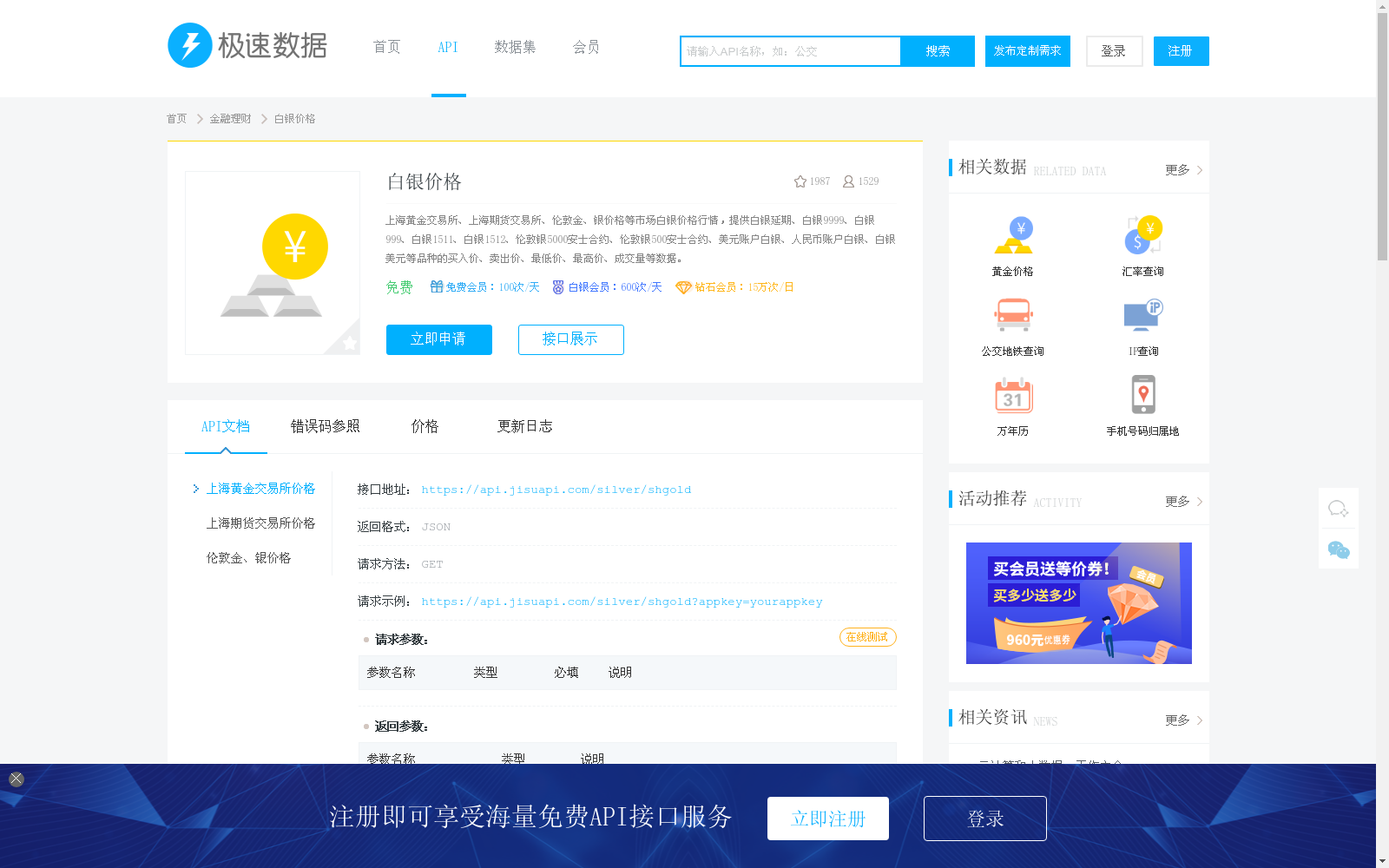The image size is (1389, 868).
Task: Select API in top navigation
Action: [448, 47]
